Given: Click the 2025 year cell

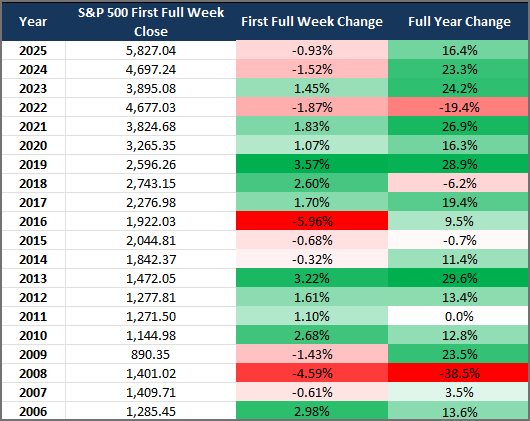Looking at the screenshot, I should tap(33, 50).
